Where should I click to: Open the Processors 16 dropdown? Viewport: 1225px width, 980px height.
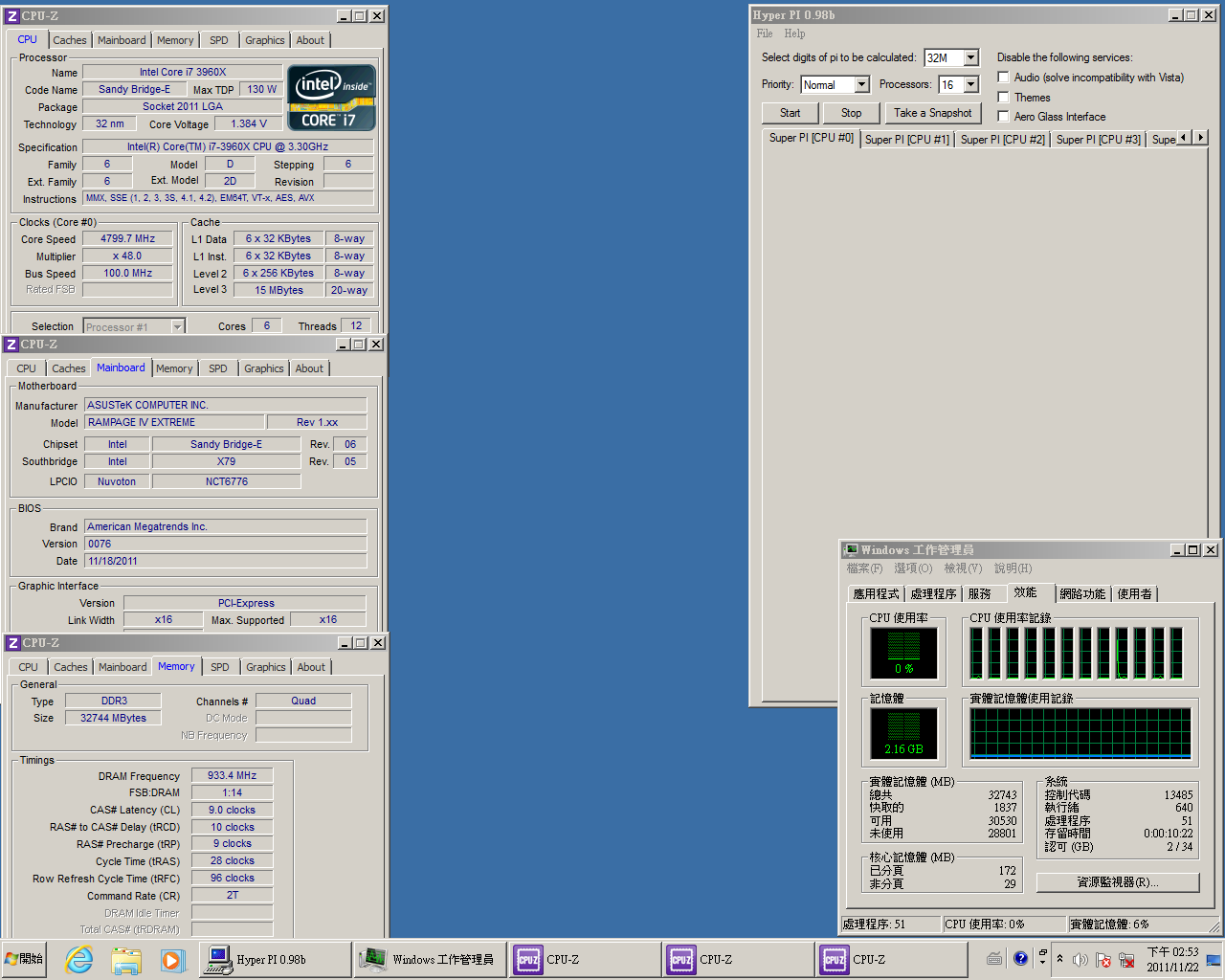pyautogui.click(x=970, y=84)
